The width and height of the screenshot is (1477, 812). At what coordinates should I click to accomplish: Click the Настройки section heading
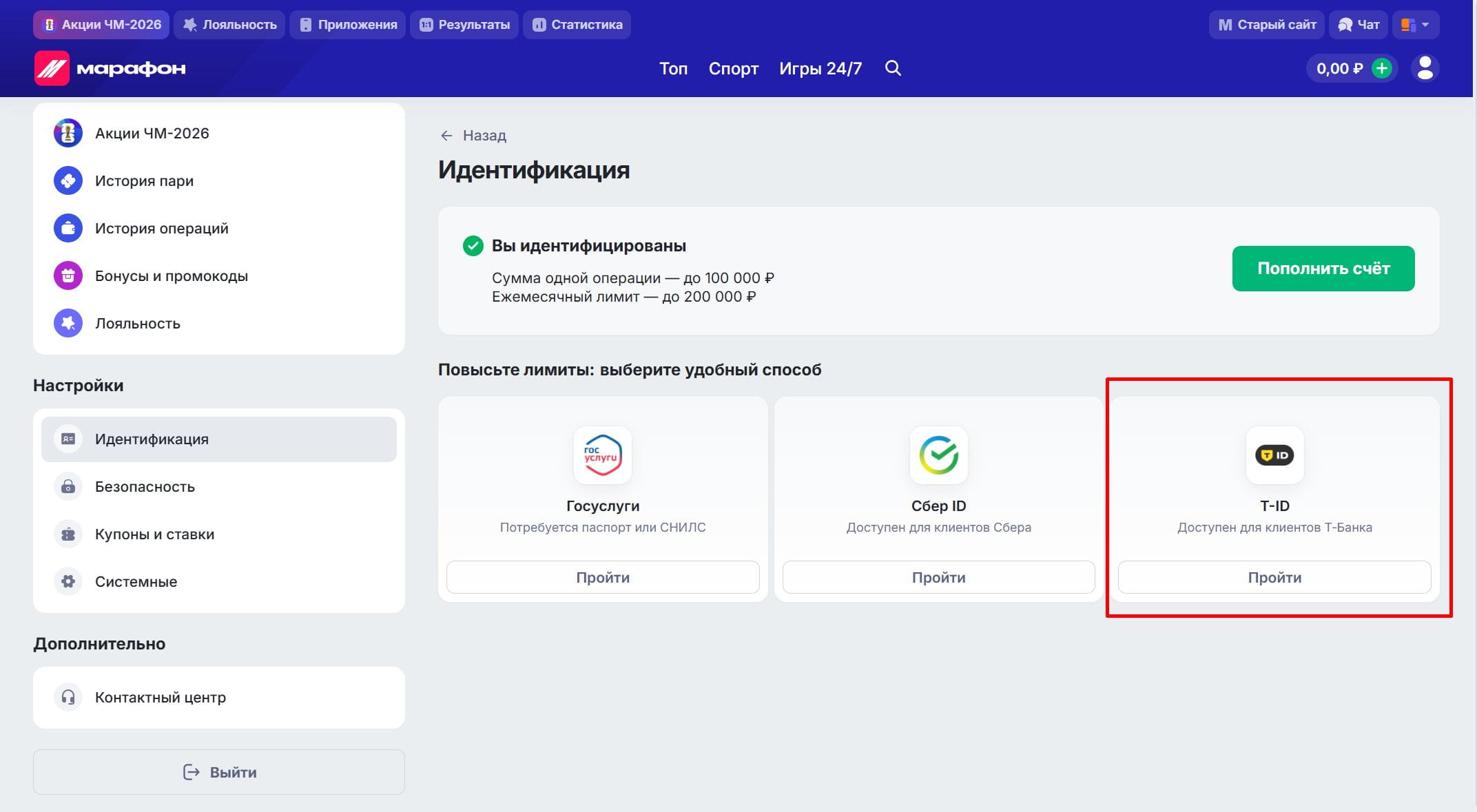point(79,386)
